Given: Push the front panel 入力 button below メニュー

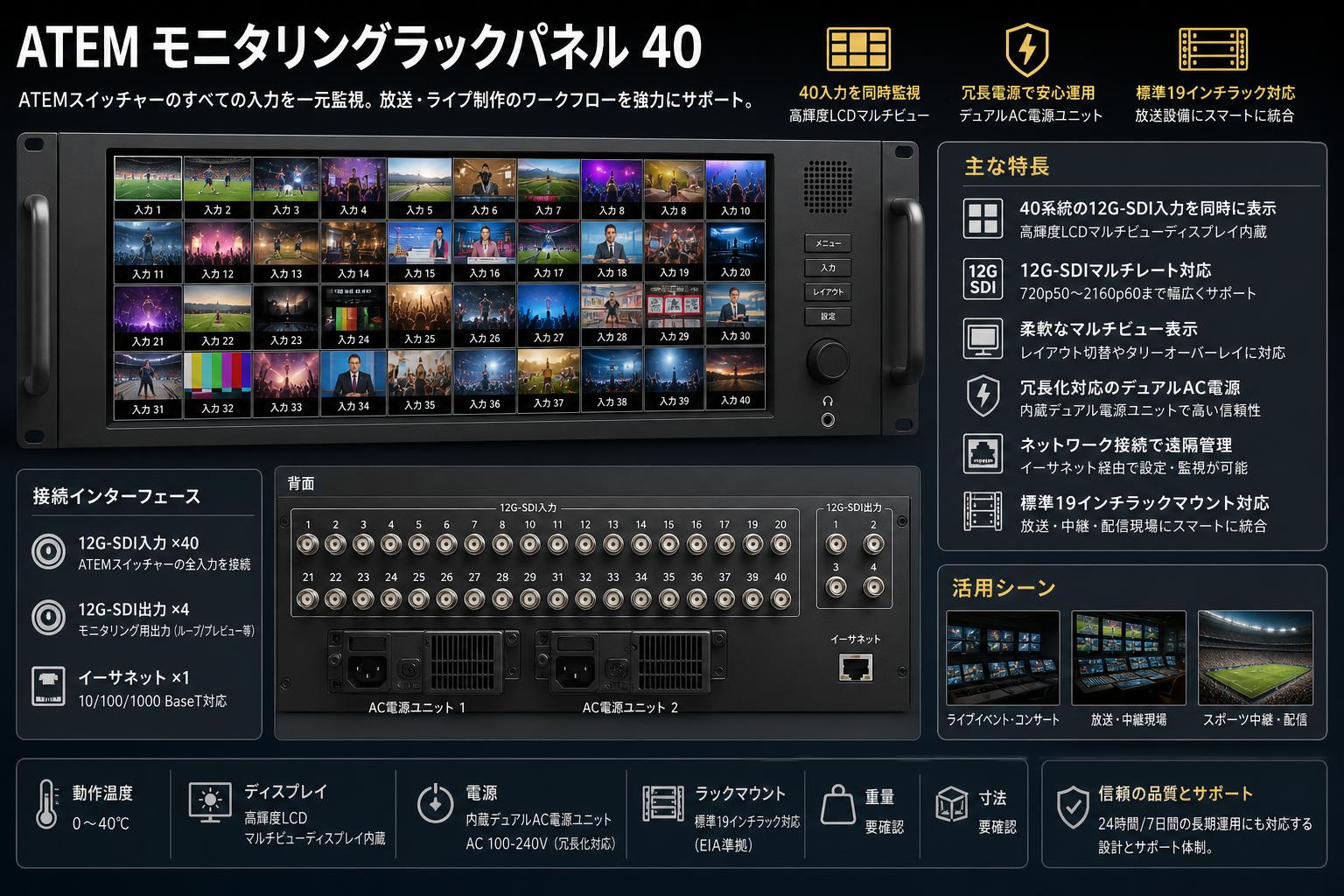Looking at the screenshot, I should coord(828,268).
